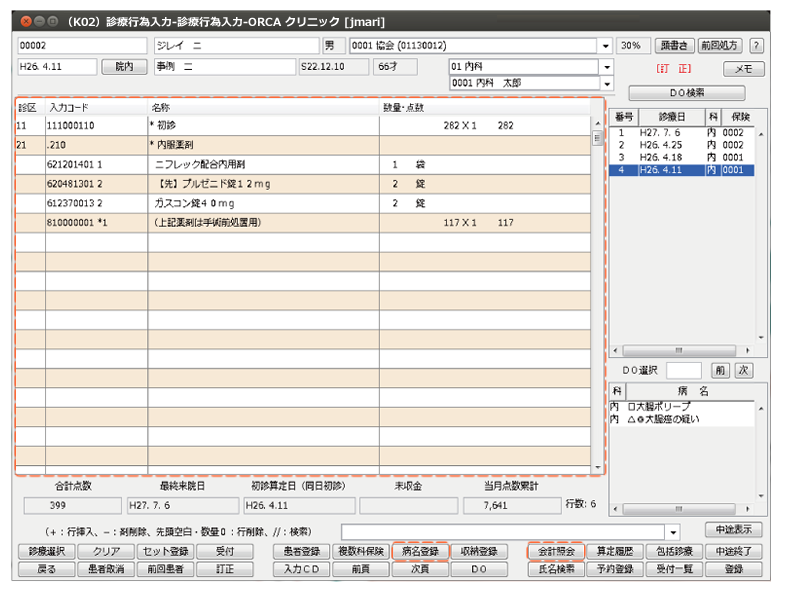Click the ? help button
The width and height of the screenshot is (785, 589).
pyautogui.click(x=756, y=46)
